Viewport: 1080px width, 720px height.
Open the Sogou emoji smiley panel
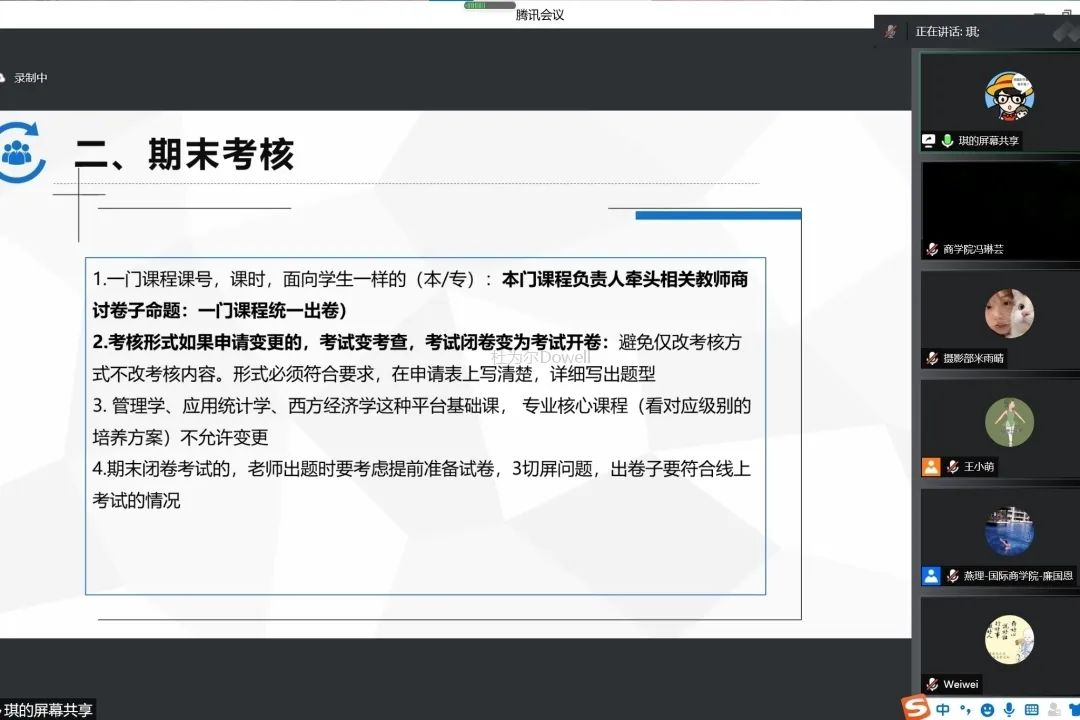[x=987, y=709]
